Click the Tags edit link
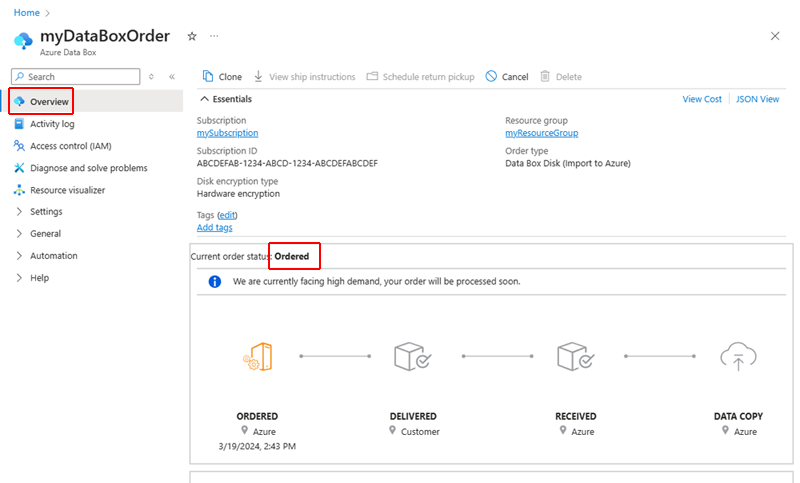 pos(227,215)
